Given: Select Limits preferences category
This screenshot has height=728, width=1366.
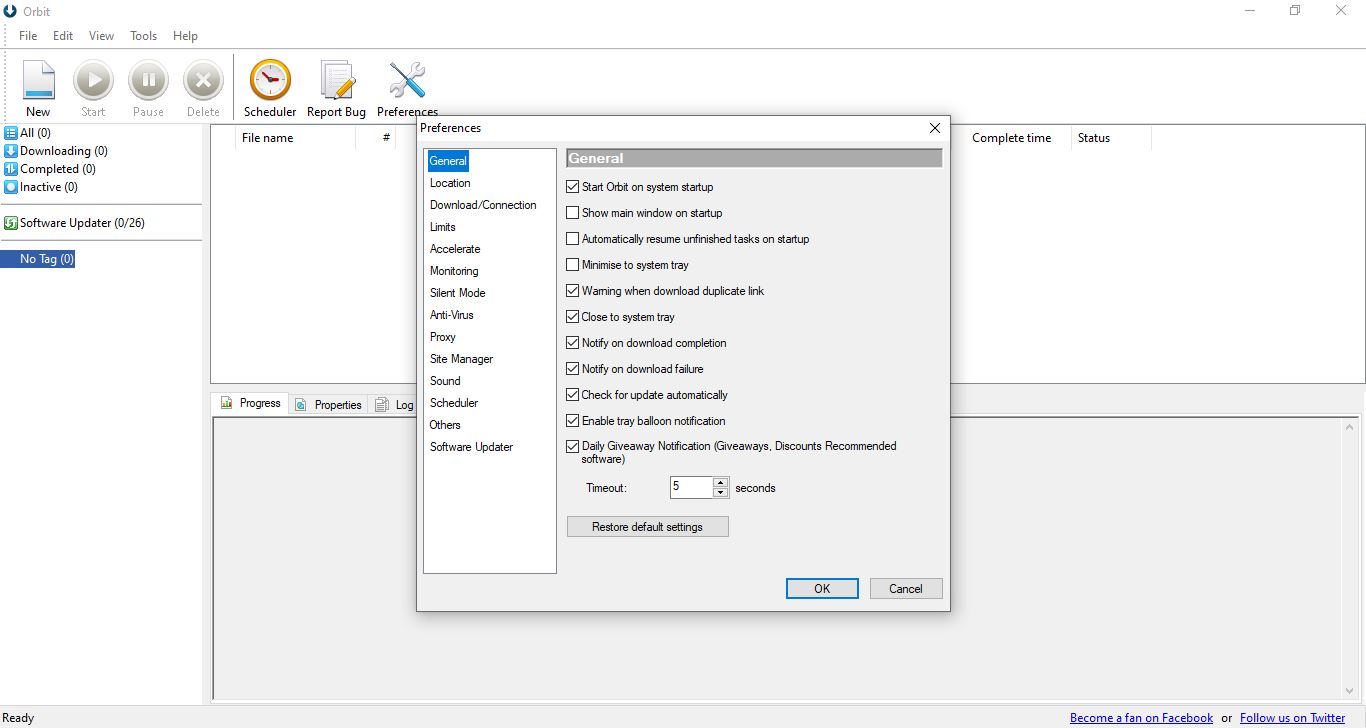Looking at the screenshot, I should pos(443,227).
